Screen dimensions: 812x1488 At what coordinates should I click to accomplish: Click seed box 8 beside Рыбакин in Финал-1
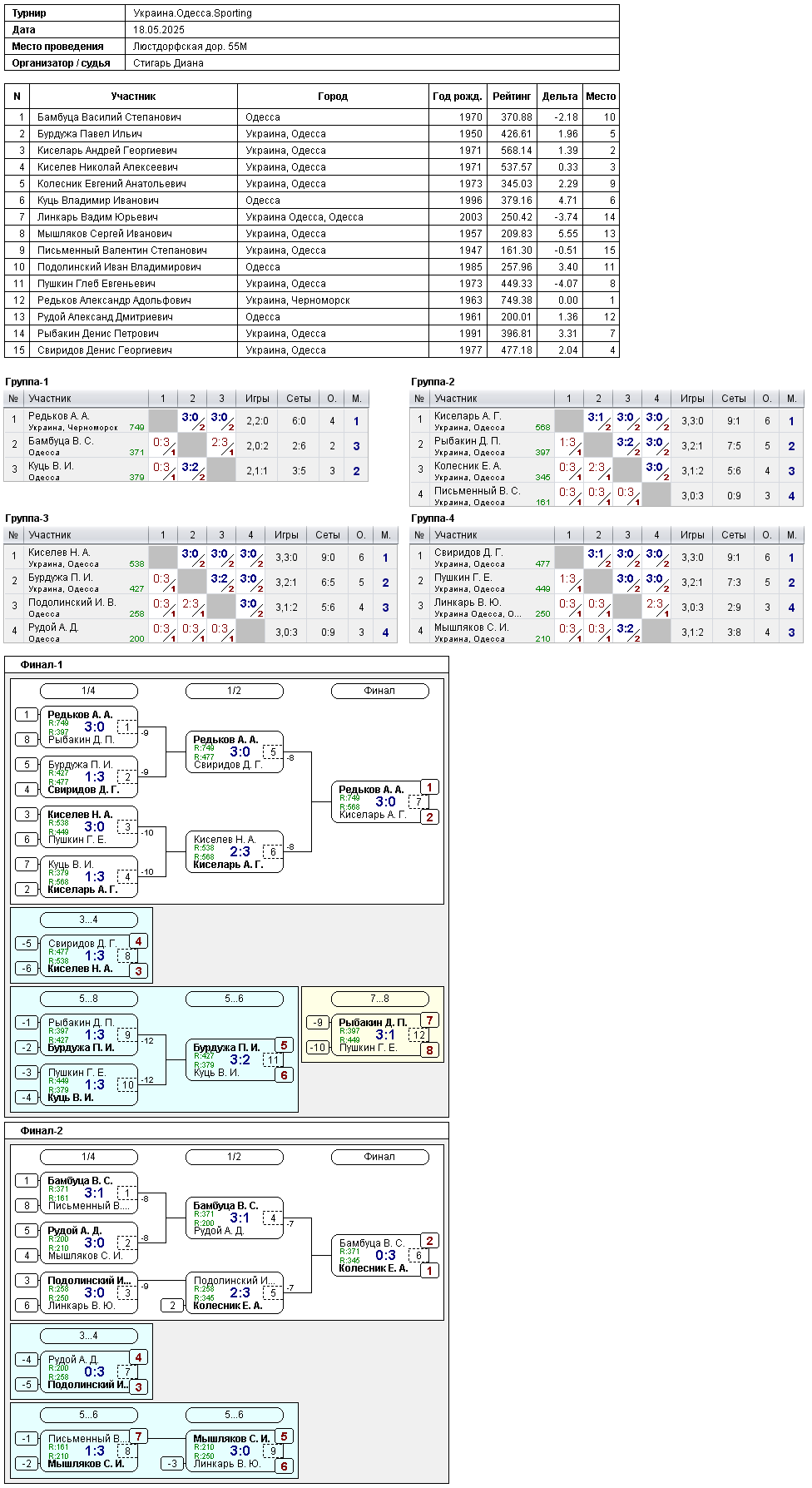click(x=27, y=739)
